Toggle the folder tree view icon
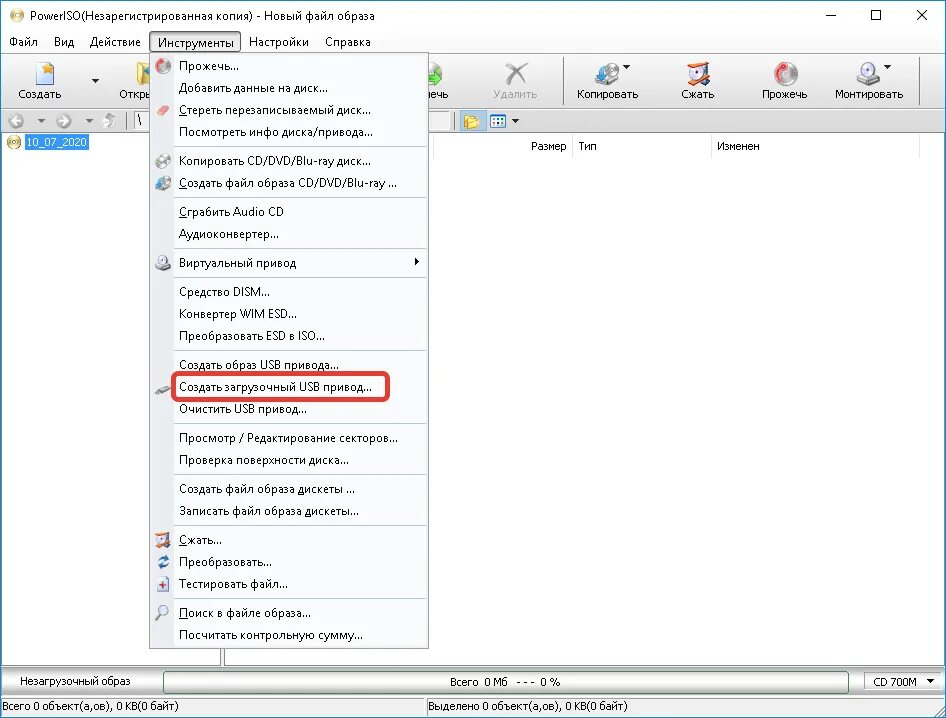The image size is (946, 718). 471,121
